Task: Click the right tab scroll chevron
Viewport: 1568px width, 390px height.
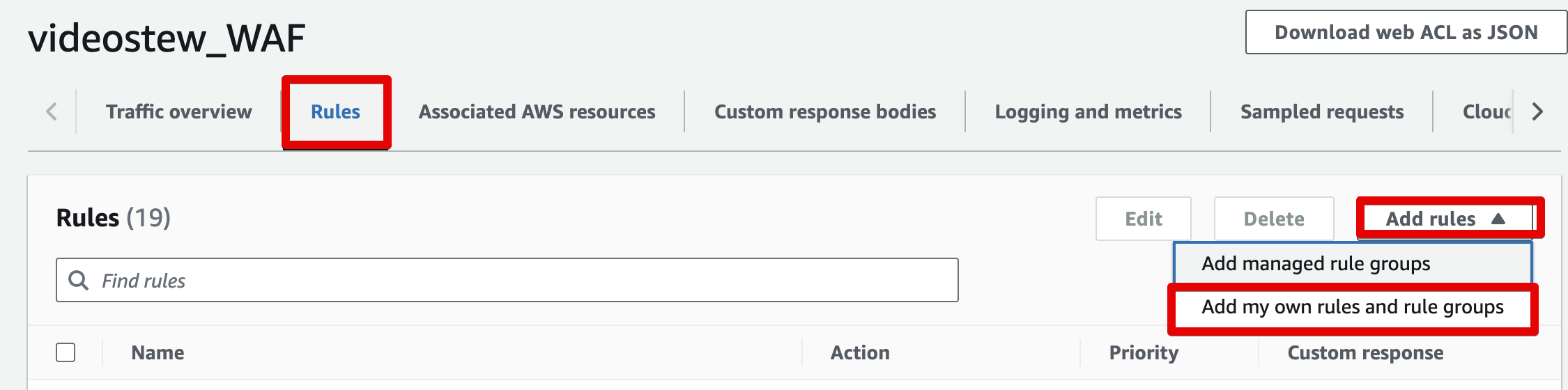Action: pos(1537,111)
